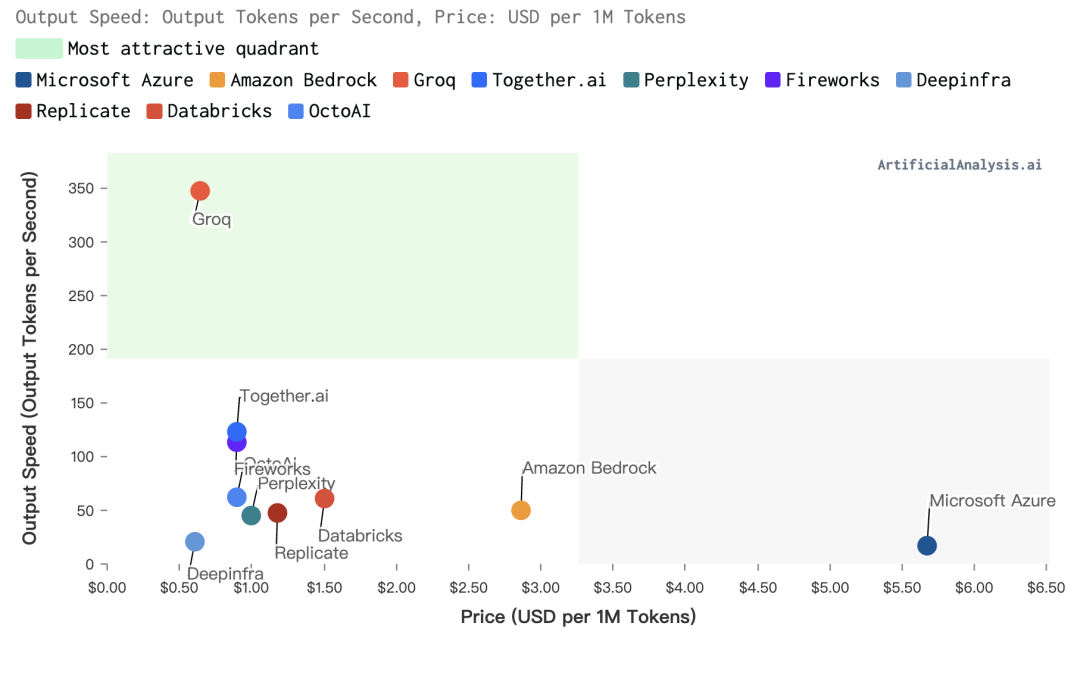Screen dimensions: 1080x676
Task: Click Deepinfra legend entry label
Action: pyautogui.click(x=963, y=81)
